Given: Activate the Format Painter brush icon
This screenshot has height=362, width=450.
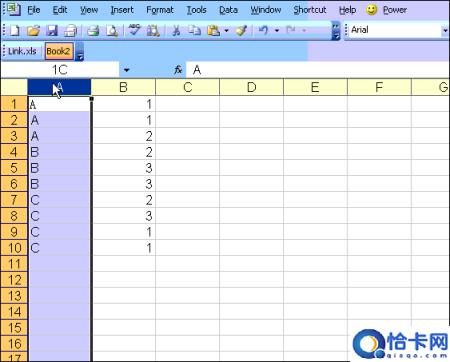Looking at the screenshot, I should pos(241,31).
